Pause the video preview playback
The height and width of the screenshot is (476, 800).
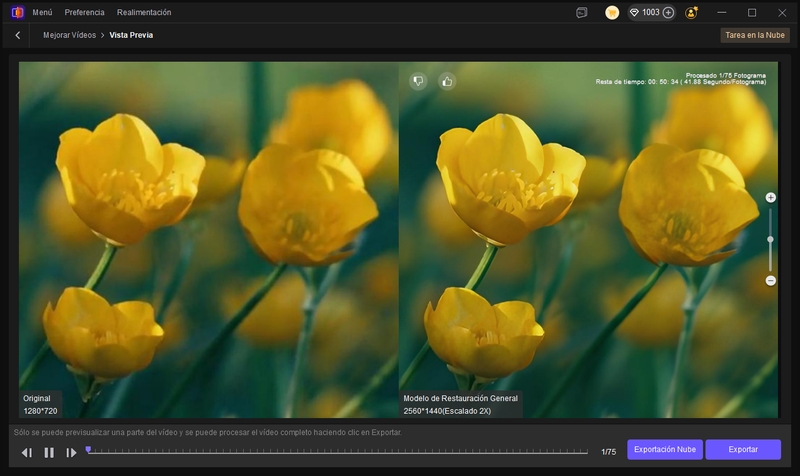pos(49,452)
